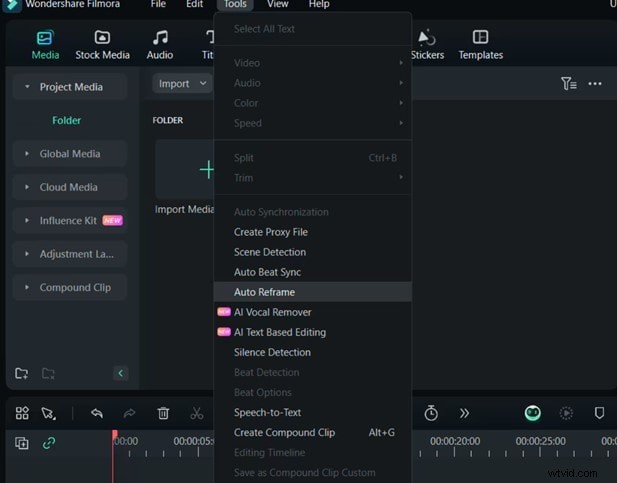Click the red playhead marker on timeline
Image resolution: width=617 pixels, height=483 pixels.
pos(114,441)
